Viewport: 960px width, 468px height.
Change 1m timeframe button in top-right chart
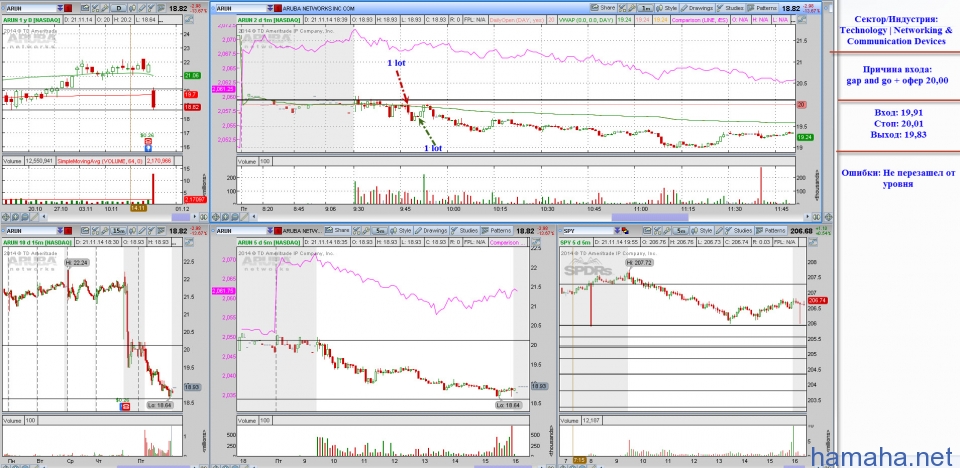(x=645, y=7)
